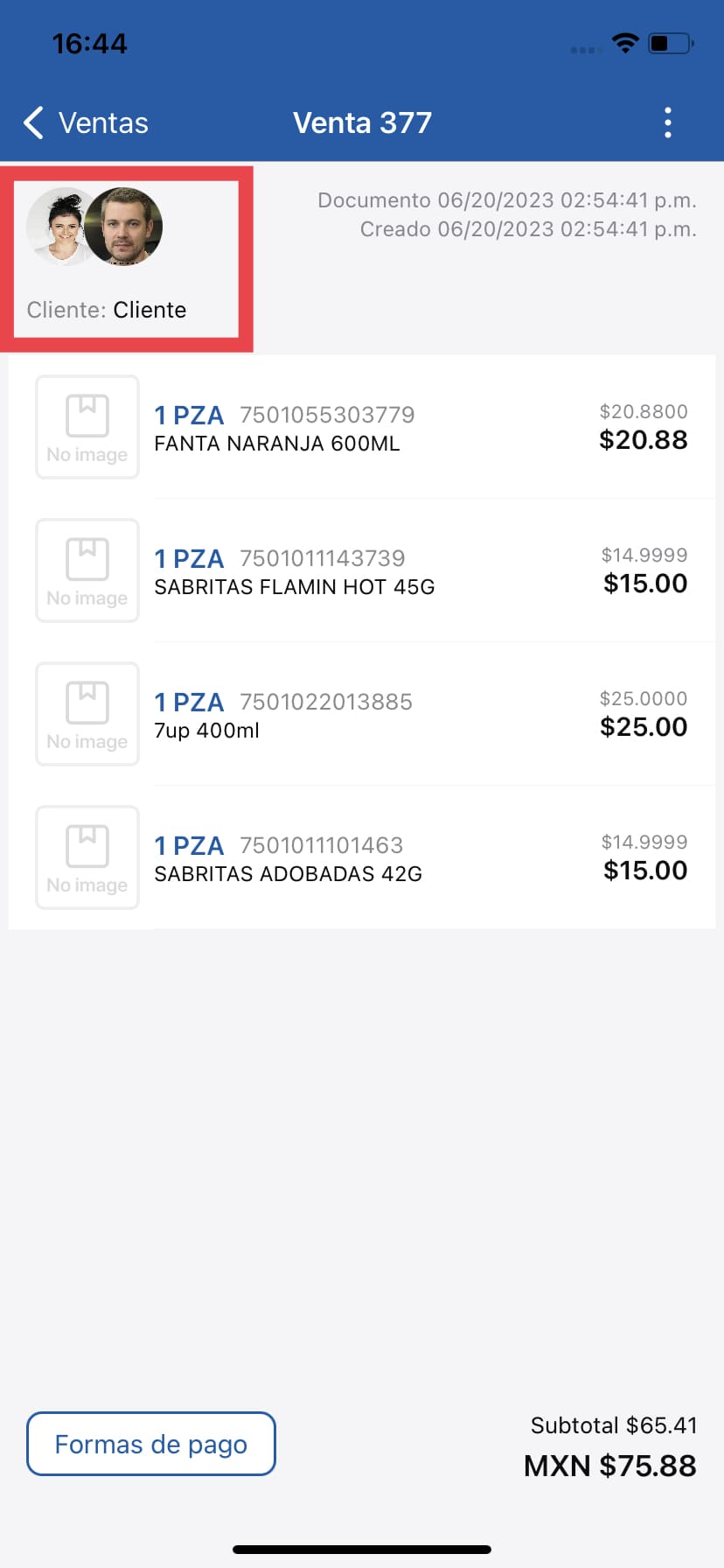Open the three-dot more options menu
724x1568 pixels.
coord(668,123)
